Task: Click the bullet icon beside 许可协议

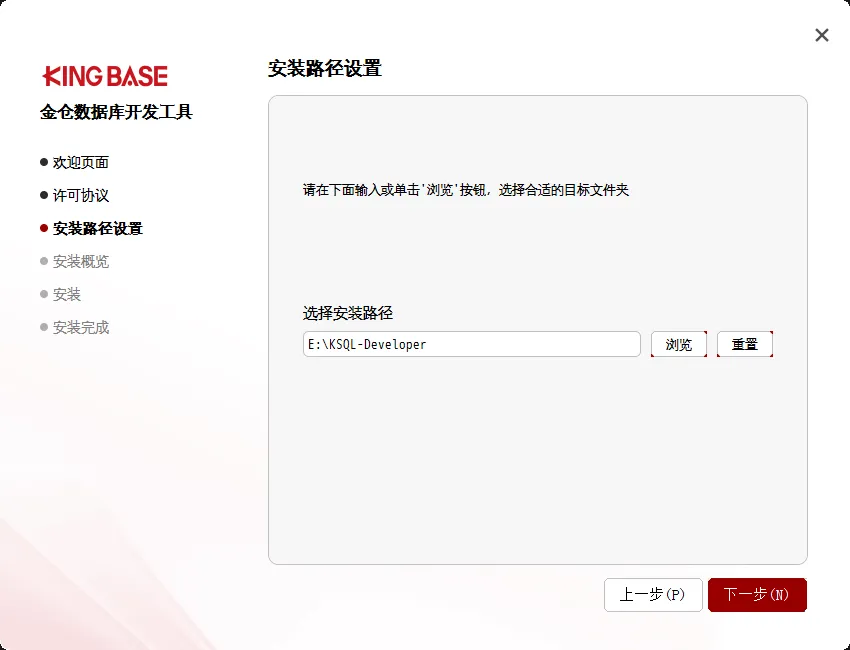Action: (42, 195)
